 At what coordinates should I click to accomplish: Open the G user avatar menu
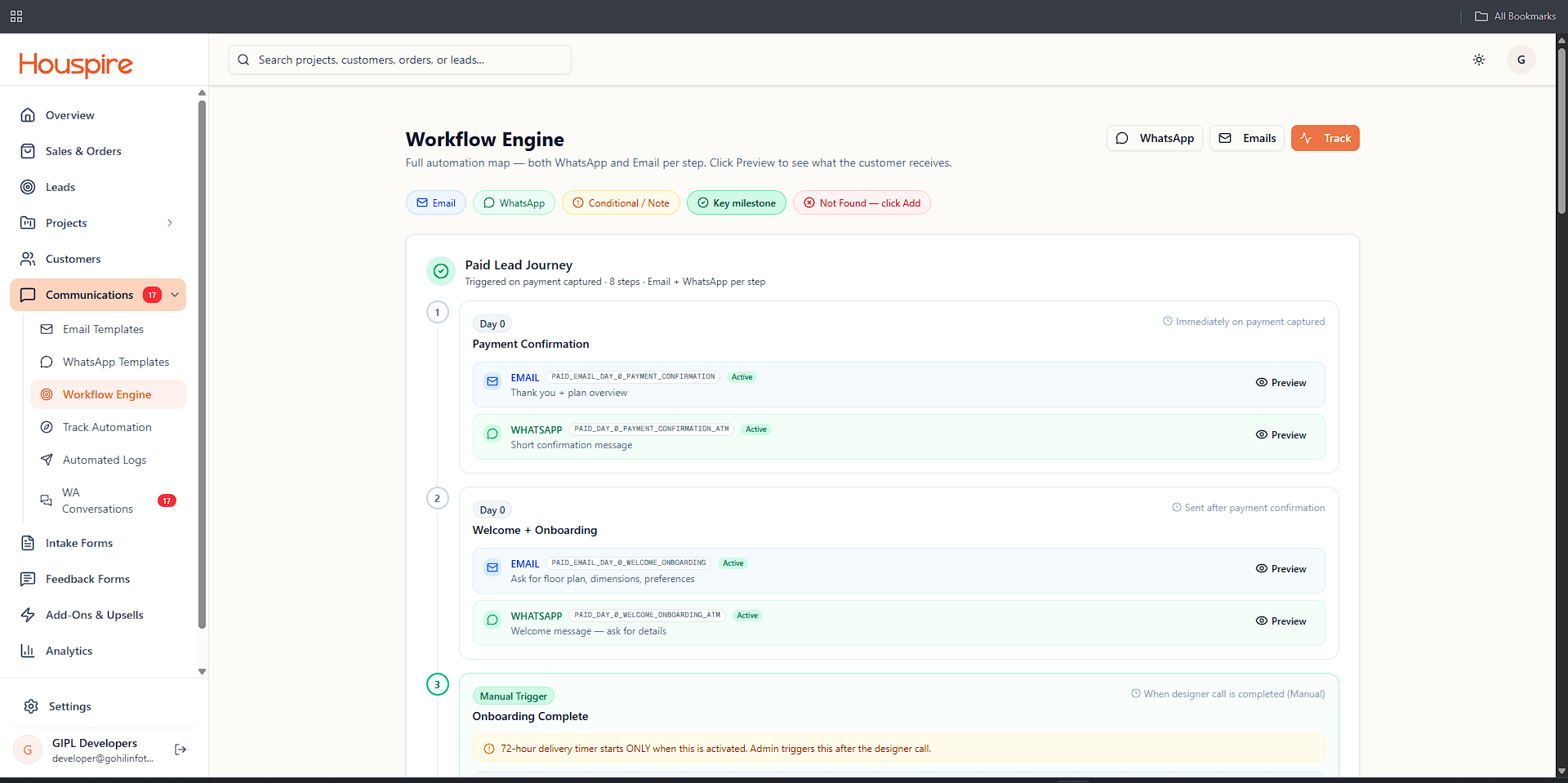coord(1521,60)
